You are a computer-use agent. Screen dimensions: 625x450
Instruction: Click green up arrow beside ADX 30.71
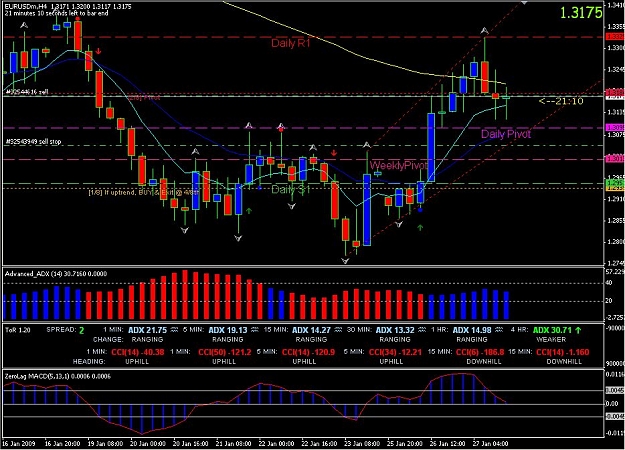click(578, 330)
